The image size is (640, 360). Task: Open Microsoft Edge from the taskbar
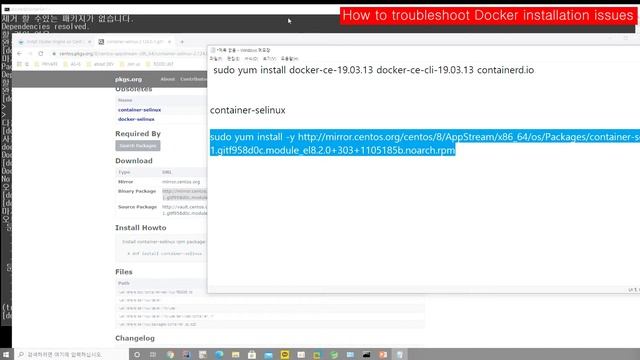point(219,355)
